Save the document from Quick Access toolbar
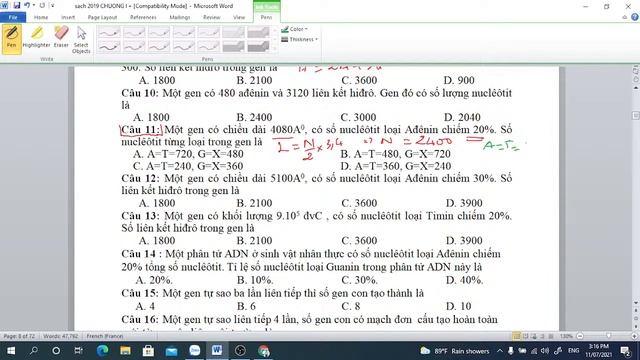Screen dimensions: 640x360 [x=17, y=5]
